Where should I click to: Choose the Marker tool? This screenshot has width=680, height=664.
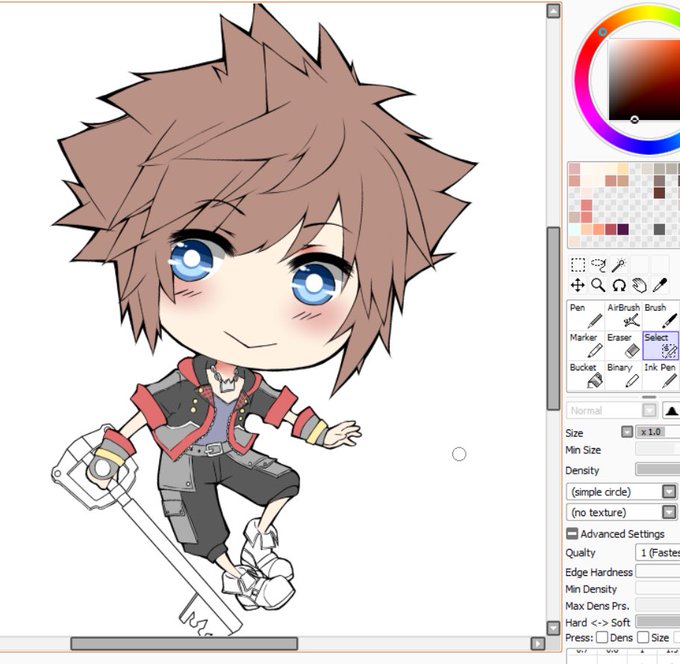586,346
